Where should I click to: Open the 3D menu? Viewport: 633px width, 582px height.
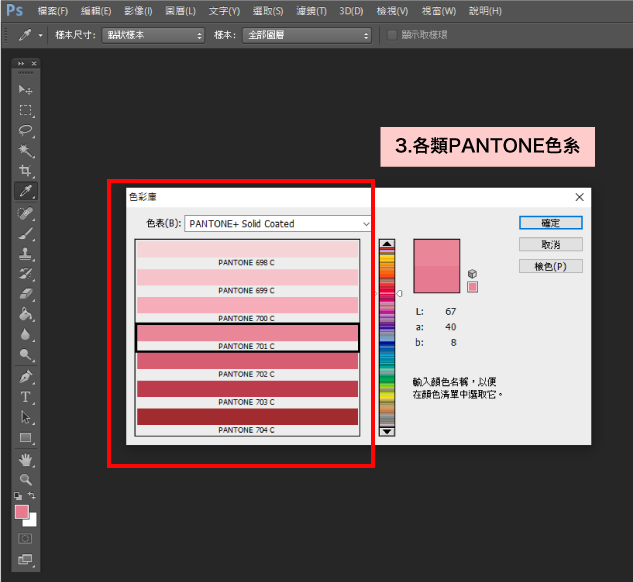tap(351, 11)
